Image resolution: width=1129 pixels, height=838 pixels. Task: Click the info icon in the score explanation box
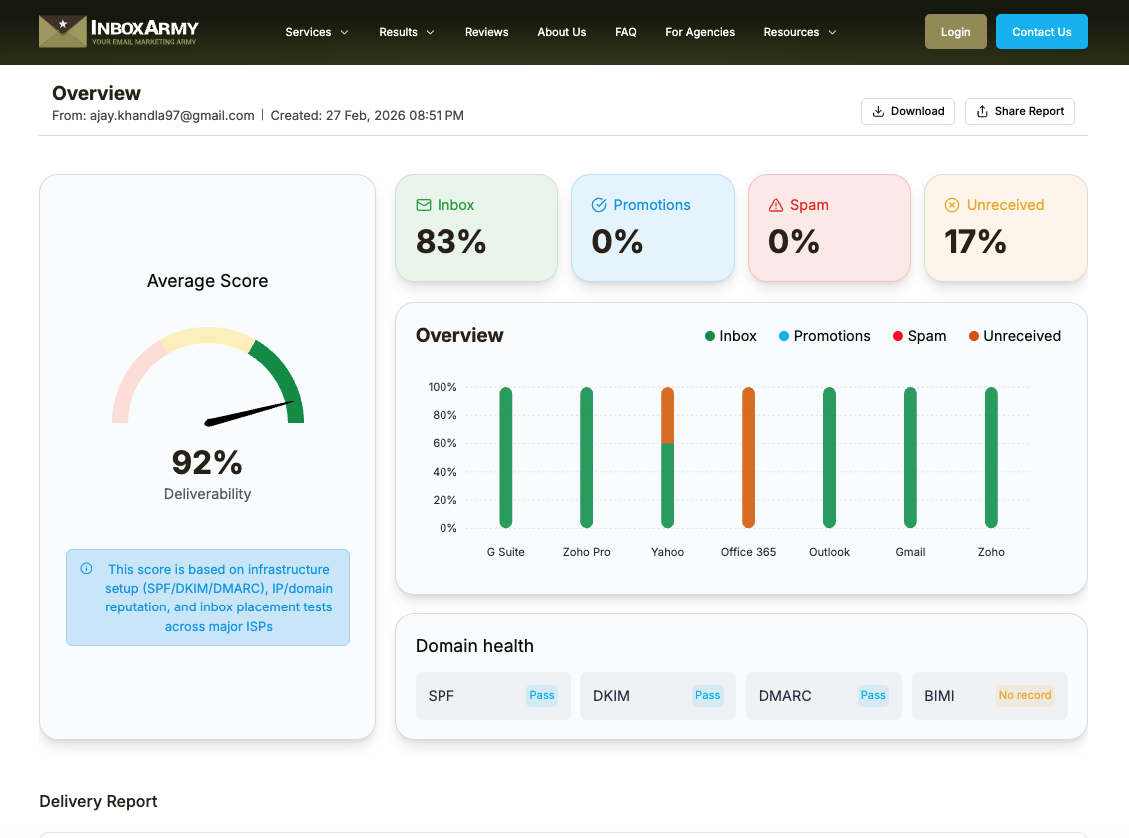87,568
